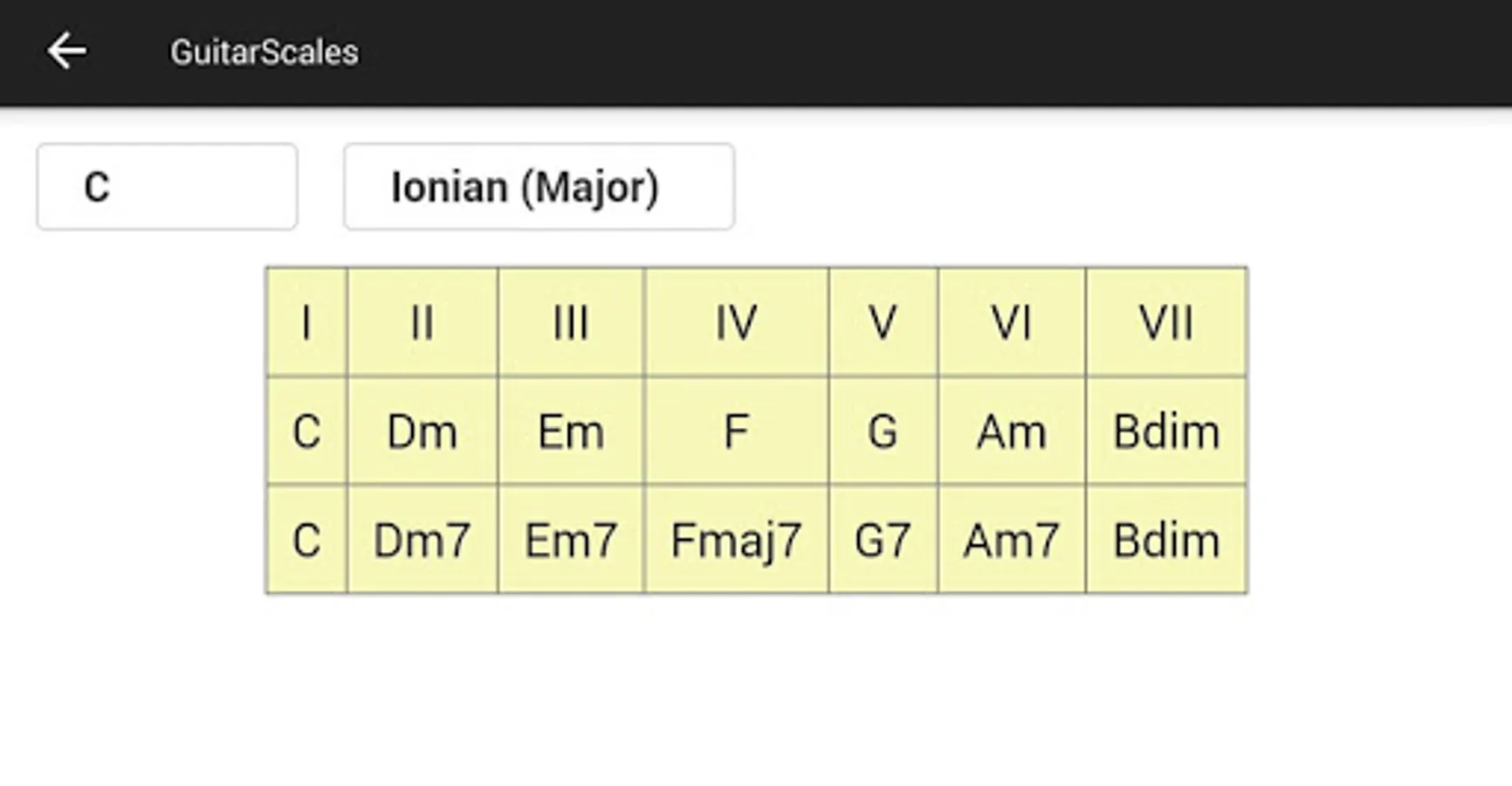The width and height of the screenshot is (1512, 786).
Task: Tap the Fmaj7 chord cell
Action: (737, 541)
